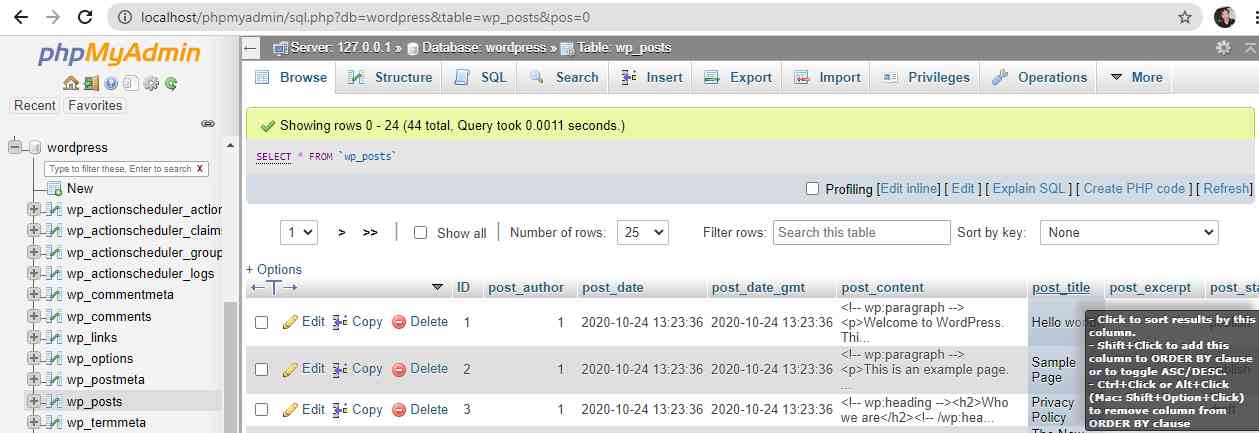Image resolution: width=1259 pixels, height=433 pixels.
Task: Click the log out icon in sidebar
Action: (x=90, y=84)
